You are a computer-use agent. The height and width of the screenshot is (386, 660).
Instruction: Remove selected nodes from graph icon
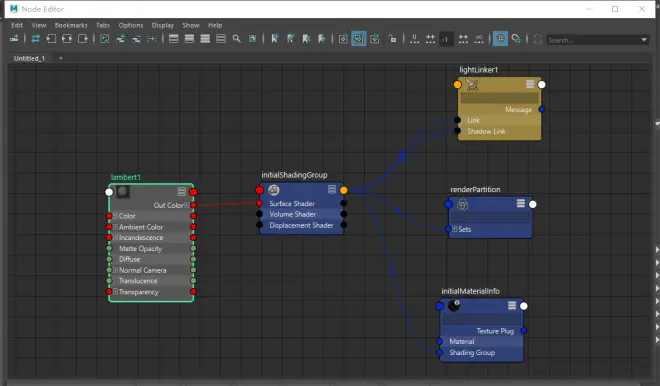136,39
